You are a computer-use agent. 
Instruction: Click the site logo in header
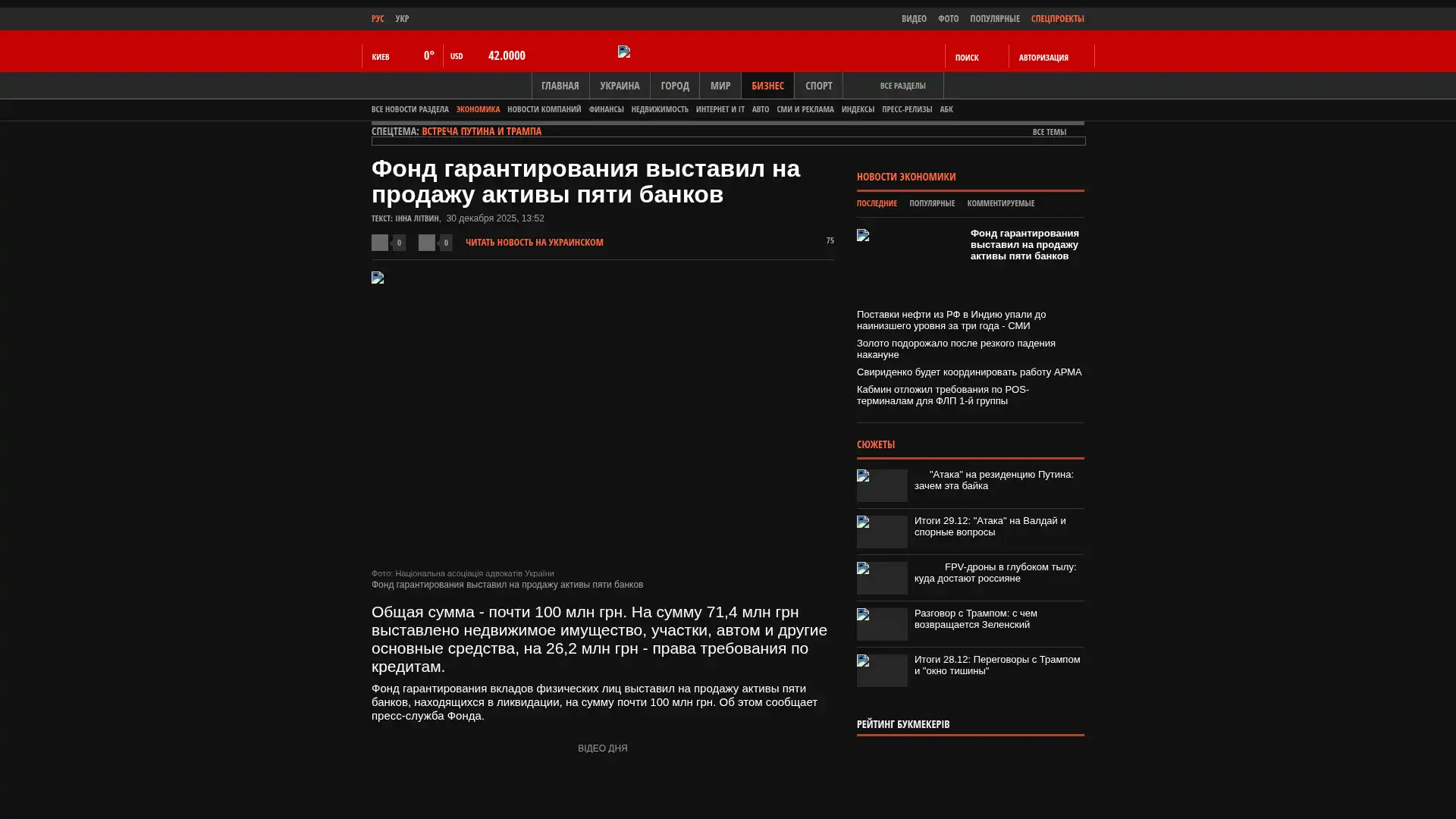[624, 52]
